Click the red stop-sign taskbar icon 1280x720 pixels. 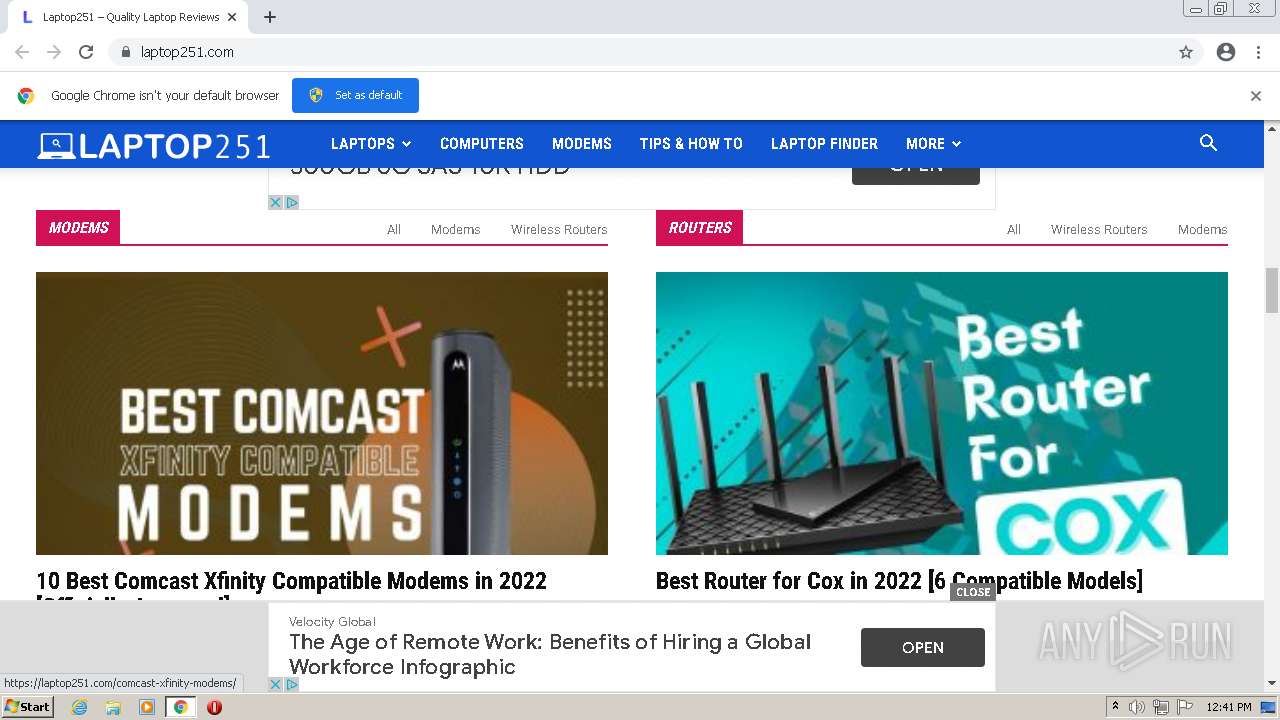214,707
